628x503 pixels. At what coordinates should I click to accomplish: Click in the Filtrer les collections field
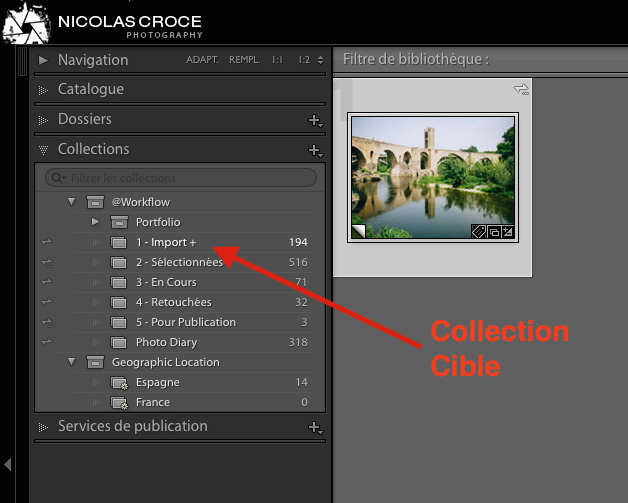(185, 178)
